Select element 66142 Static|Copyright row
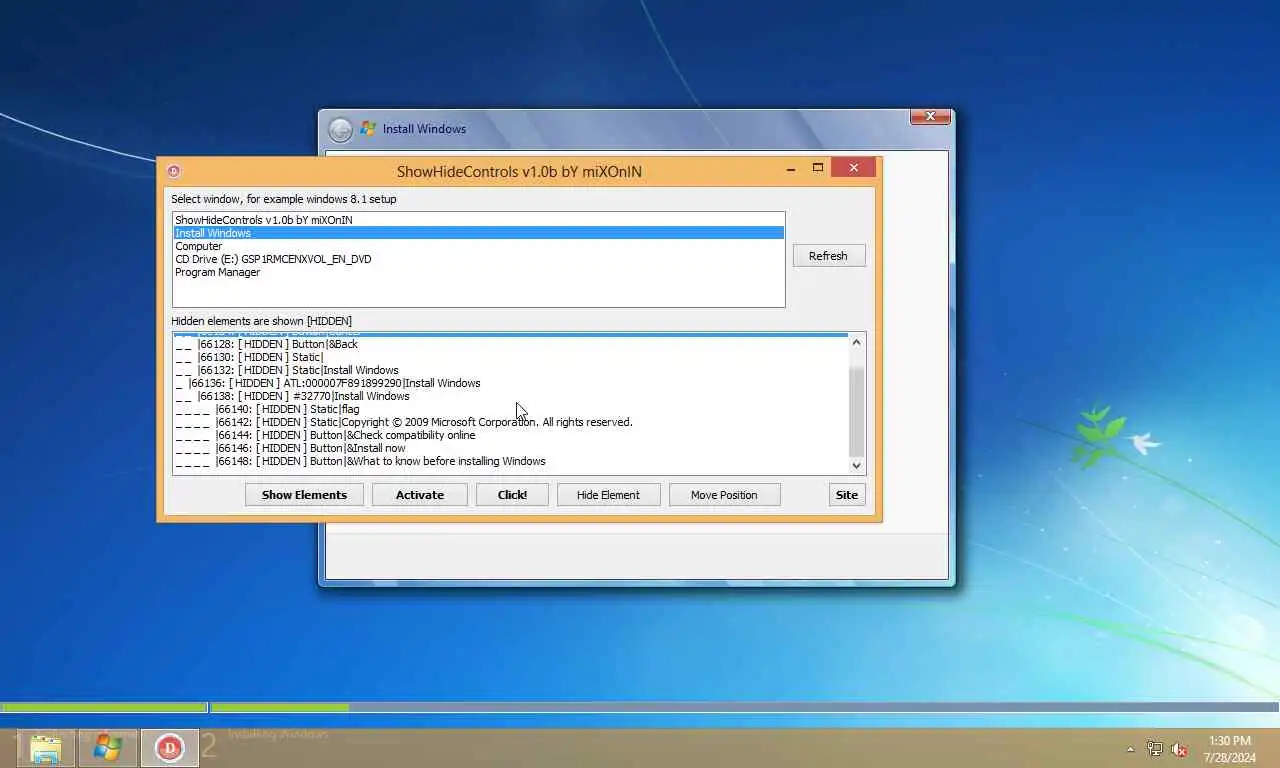1280x768 pixels. (511, 422)
